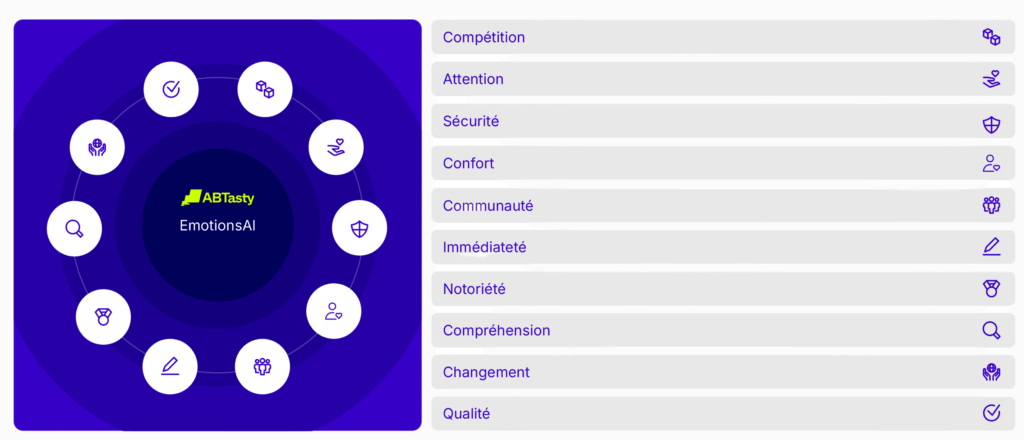Viewport: 1024px width, 440px height.
Task: Select the globe-hands Changement circle in wheel
Action: (97, 148)
